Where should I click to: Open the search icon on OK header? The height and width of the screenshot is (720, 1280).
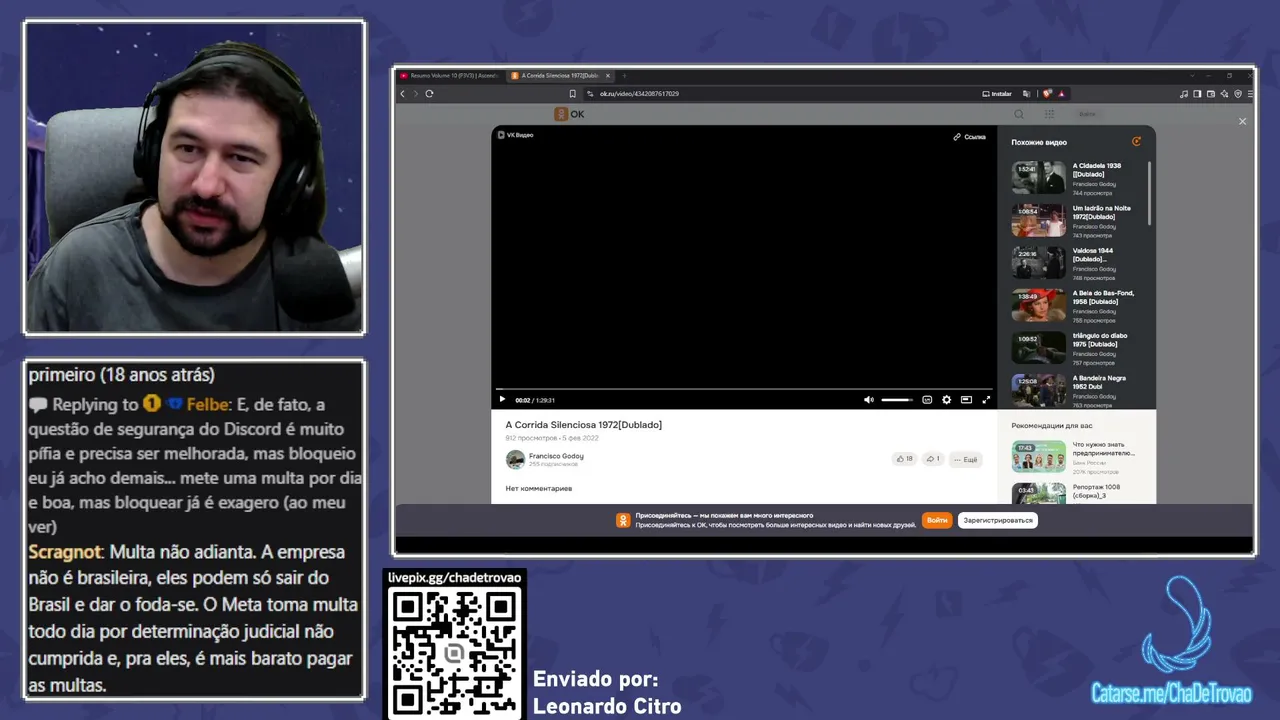[1019, 114]
